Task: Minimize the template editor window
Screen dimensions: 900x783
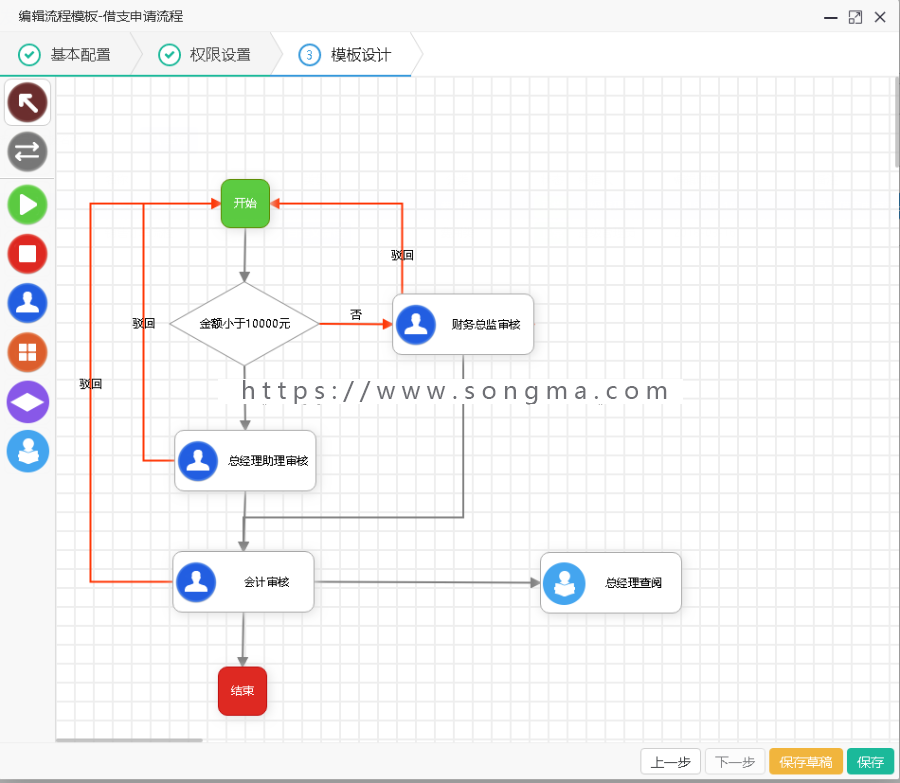Action: click(831, 17)
